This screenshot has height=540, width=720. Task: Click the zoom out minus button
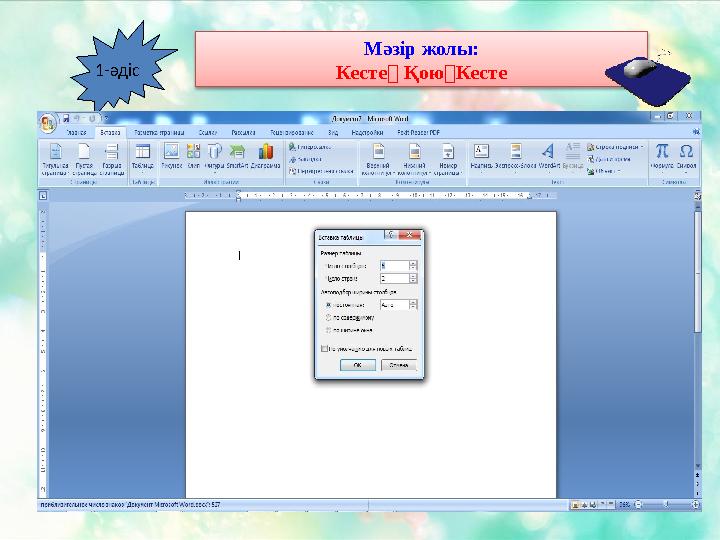pos(638,505)
